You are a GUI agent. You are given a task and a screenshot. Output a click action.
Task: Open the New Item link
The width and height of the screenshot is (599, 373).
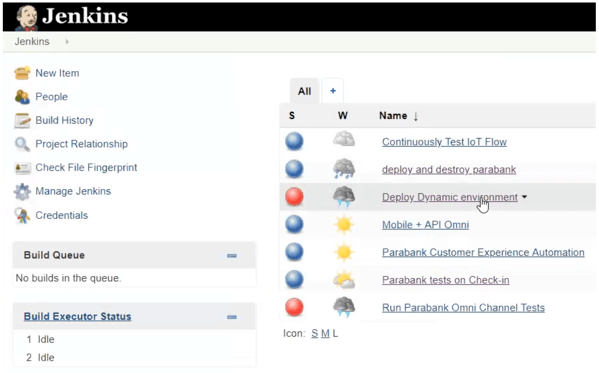[57, 73]
